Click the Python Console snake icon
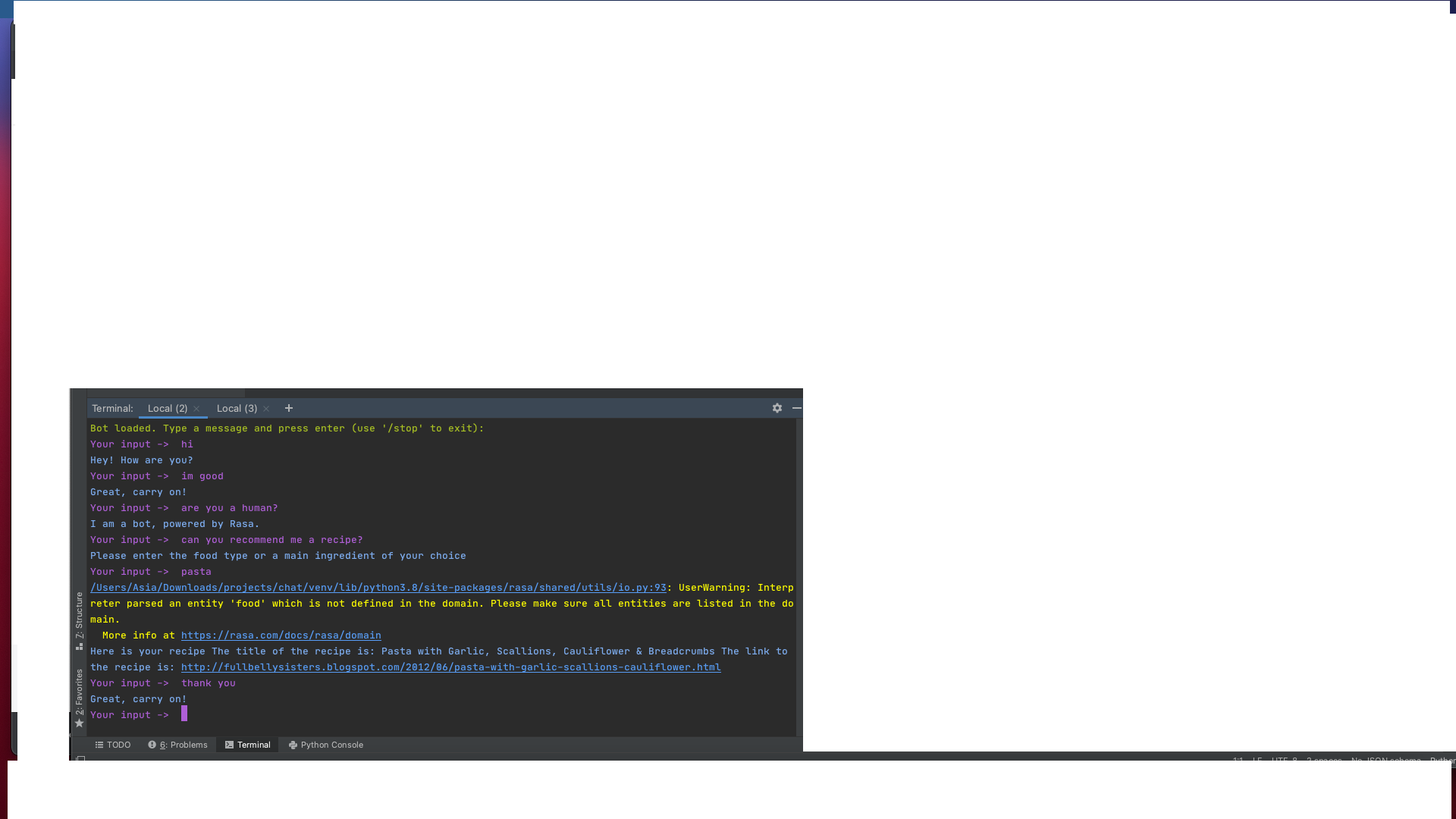The width and height of the screenshot is (1456, 819). [x=293, y=745]
